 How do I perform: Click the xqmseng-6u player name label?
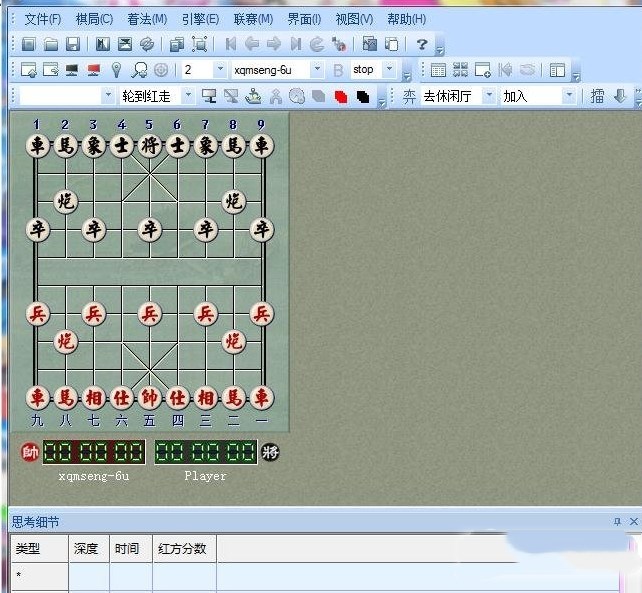click(94, 476)
